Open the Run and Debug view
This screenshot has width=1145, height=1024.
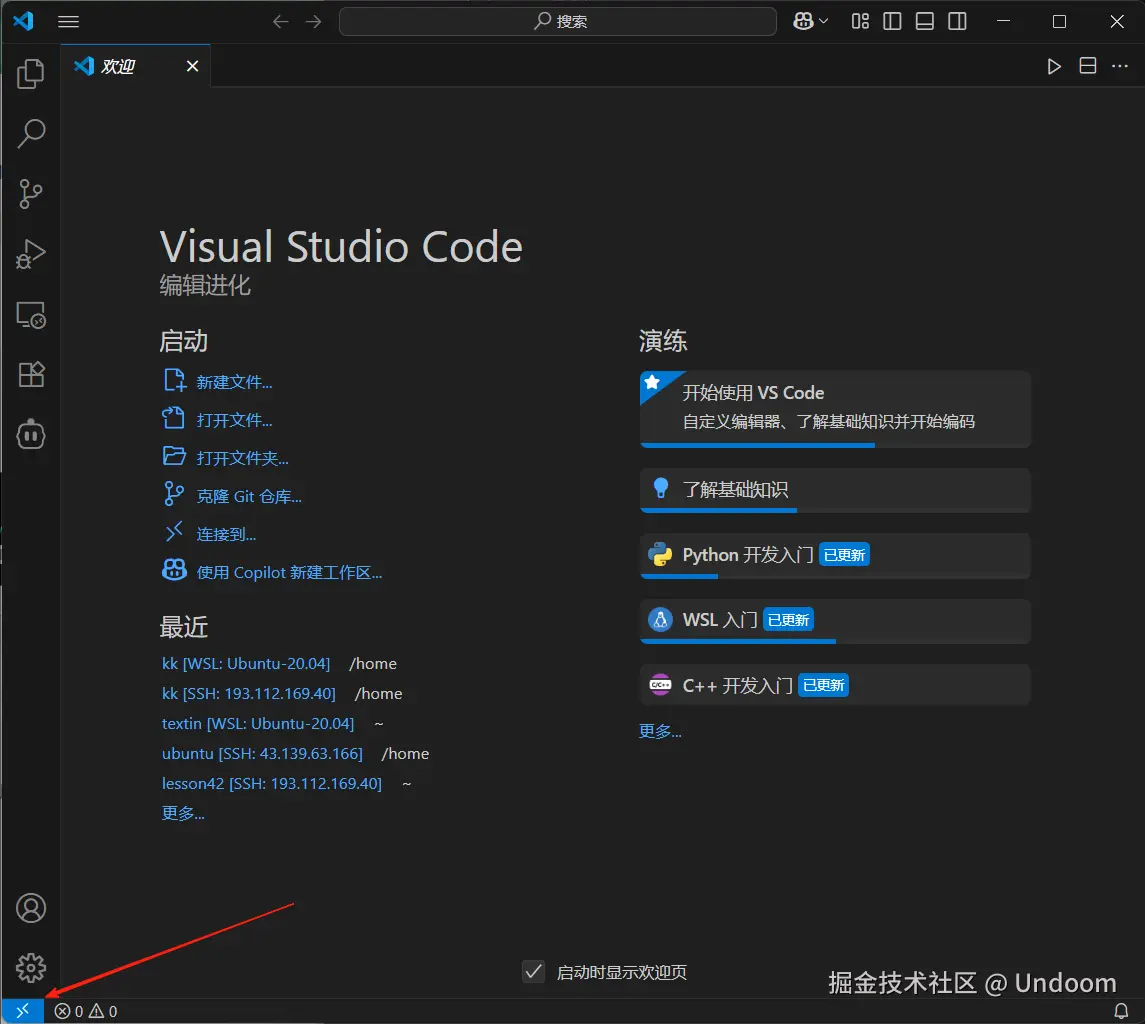[31, 254]
